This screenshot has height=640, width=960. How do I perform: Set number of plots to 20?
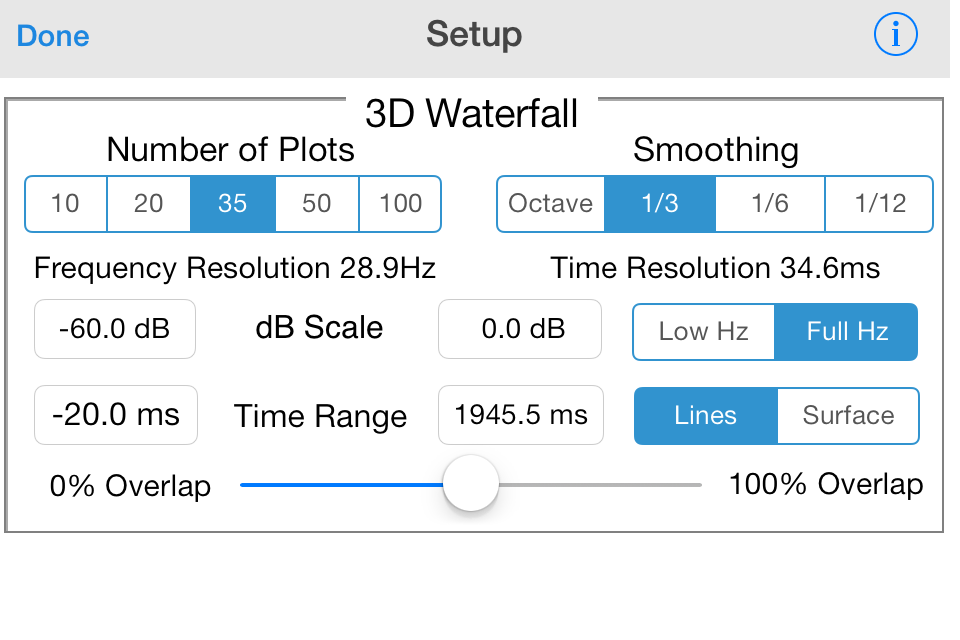coord(149,204)
